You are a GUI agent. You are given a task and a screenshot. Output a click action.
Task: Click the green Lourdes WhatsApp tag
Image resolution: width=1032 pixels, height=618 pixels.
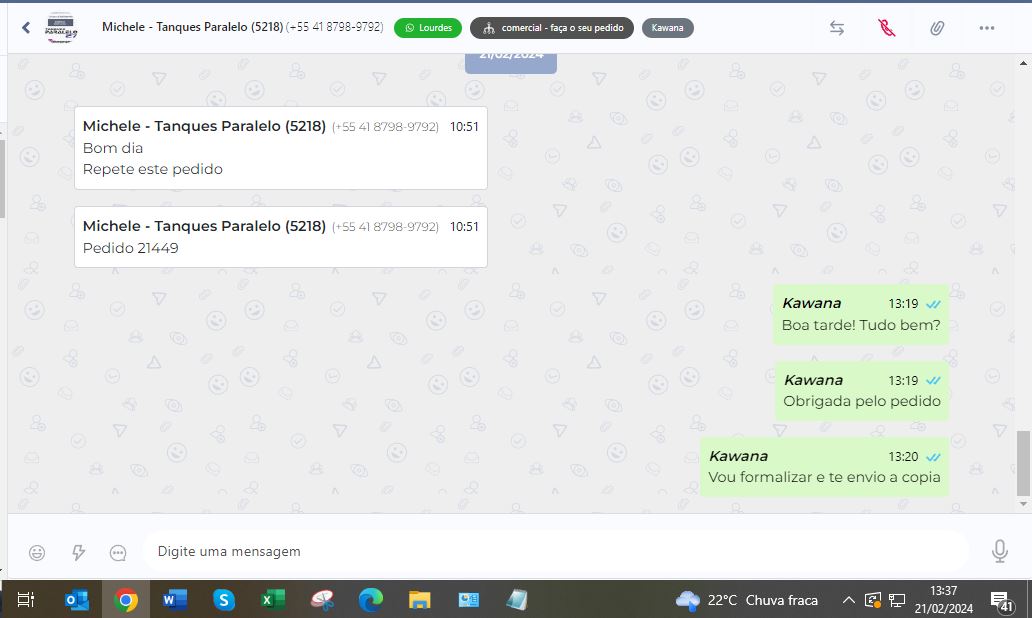coord(427,28)
